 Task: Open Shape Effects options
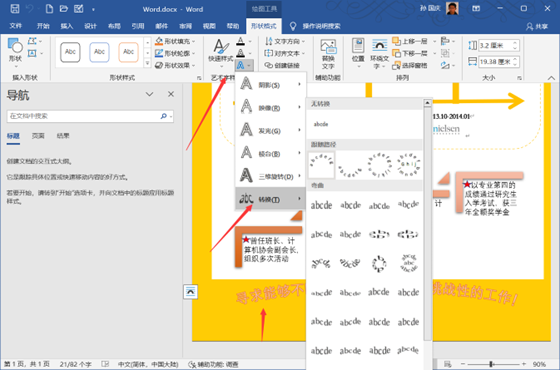coord(175,65)
